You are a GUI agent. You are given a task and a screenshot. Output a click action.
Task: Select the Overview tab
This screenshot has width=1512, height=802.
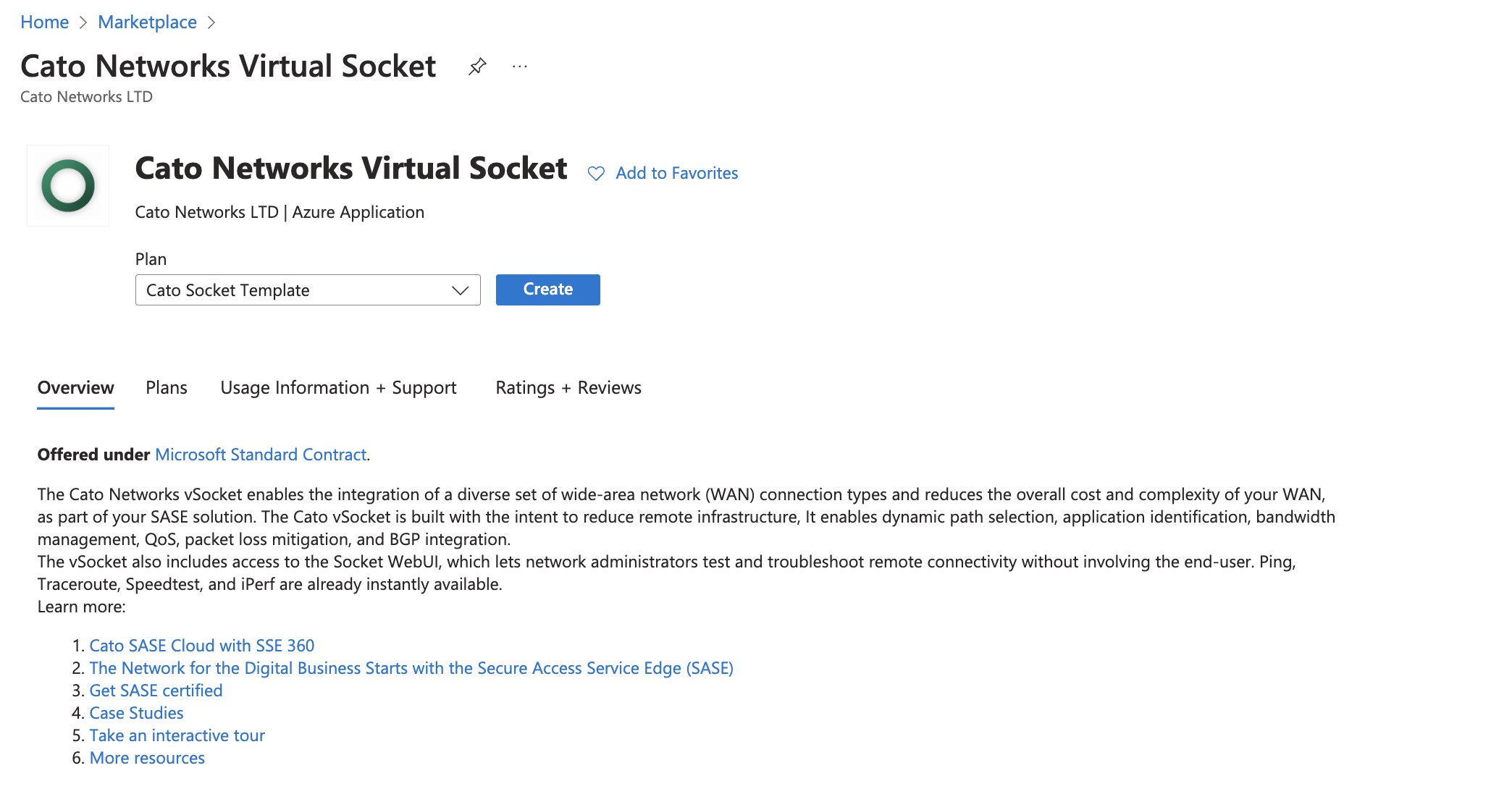point(75,388)
